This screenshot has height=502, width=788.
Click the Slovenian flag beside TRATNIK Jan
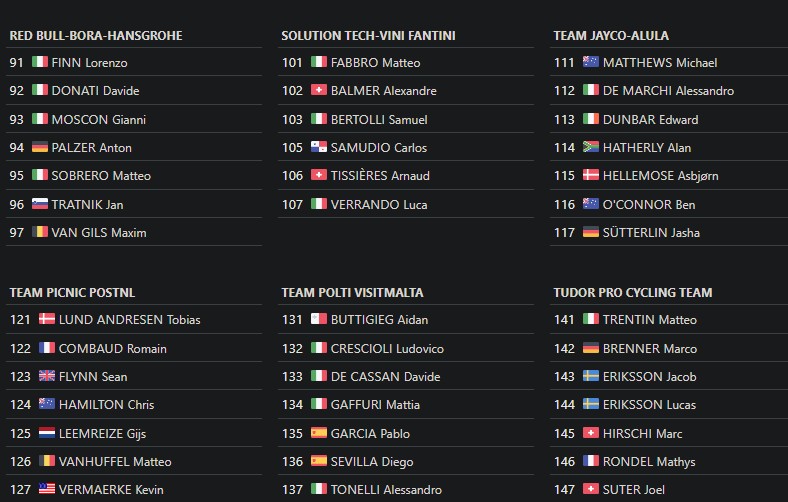tap(40, 204)
